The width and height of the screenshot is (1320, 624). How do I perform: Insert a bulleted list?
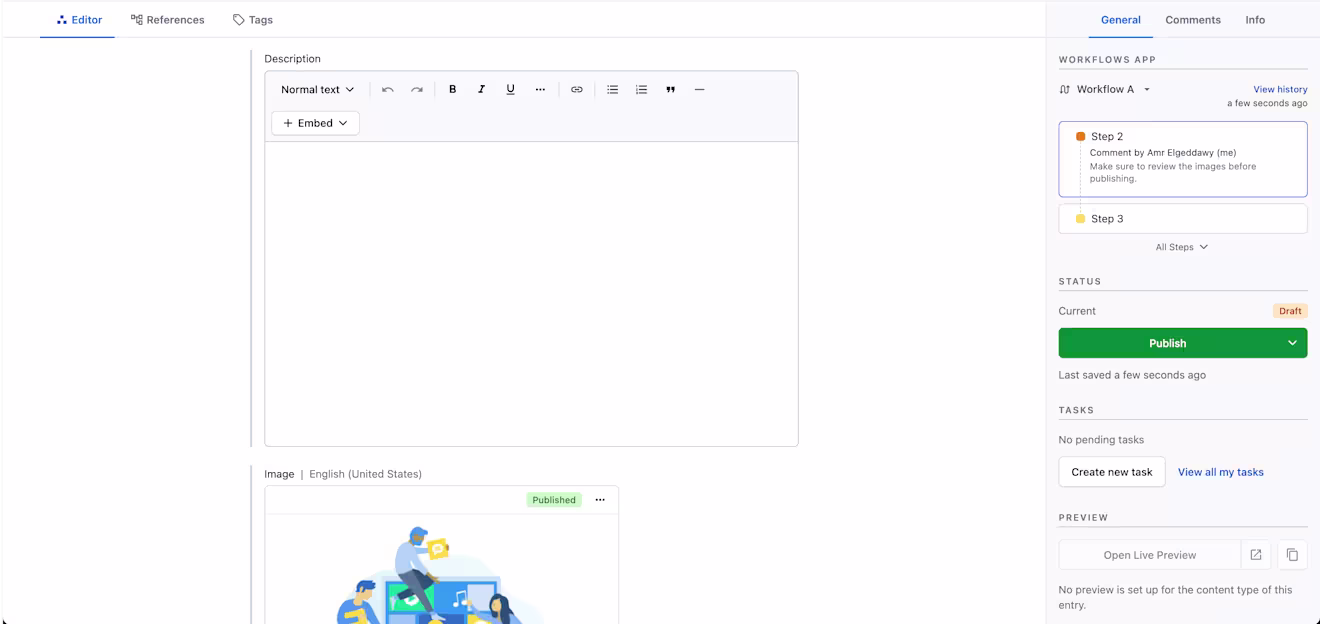[613, 89]
